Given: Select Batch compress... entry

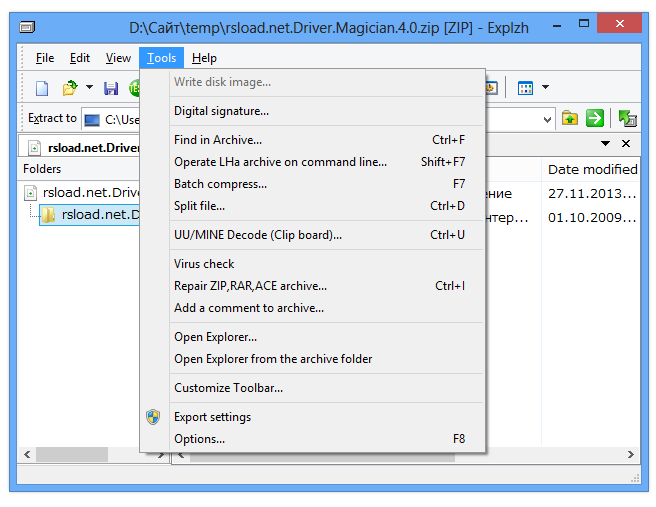Looking at the screenshot, I should 326,184.
